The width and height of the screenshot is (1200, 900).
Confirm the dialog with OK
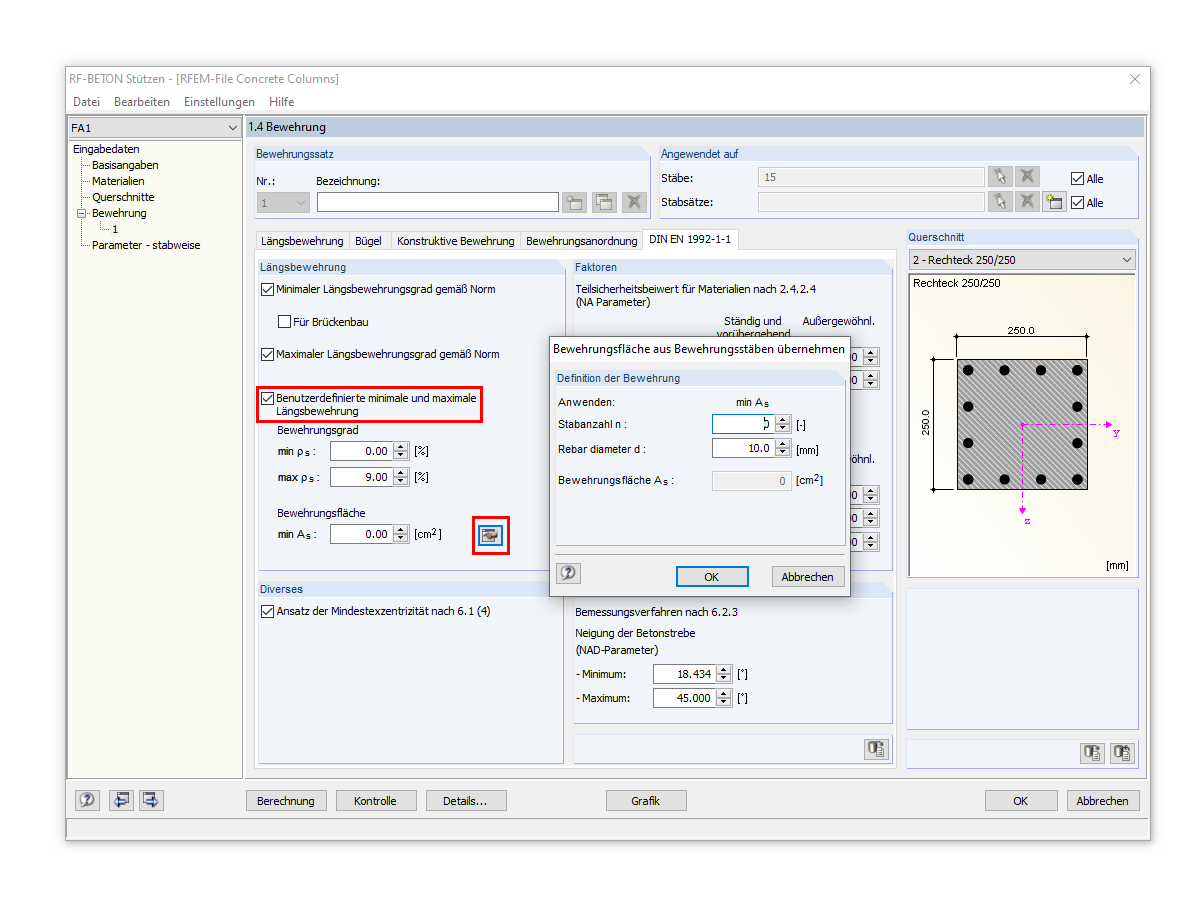[711, 576]
